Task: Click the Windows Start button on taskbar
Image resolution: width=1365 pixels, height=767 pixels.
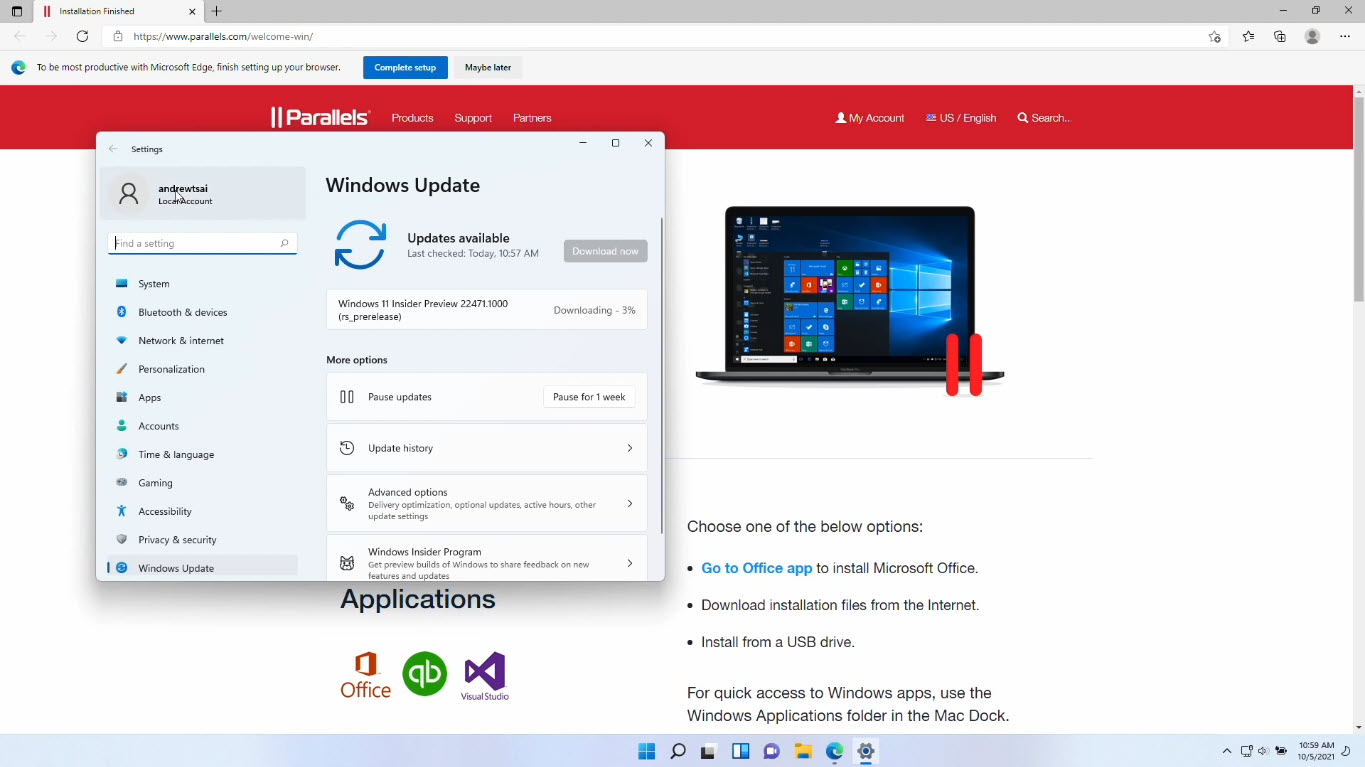Action: pos(646,751)
